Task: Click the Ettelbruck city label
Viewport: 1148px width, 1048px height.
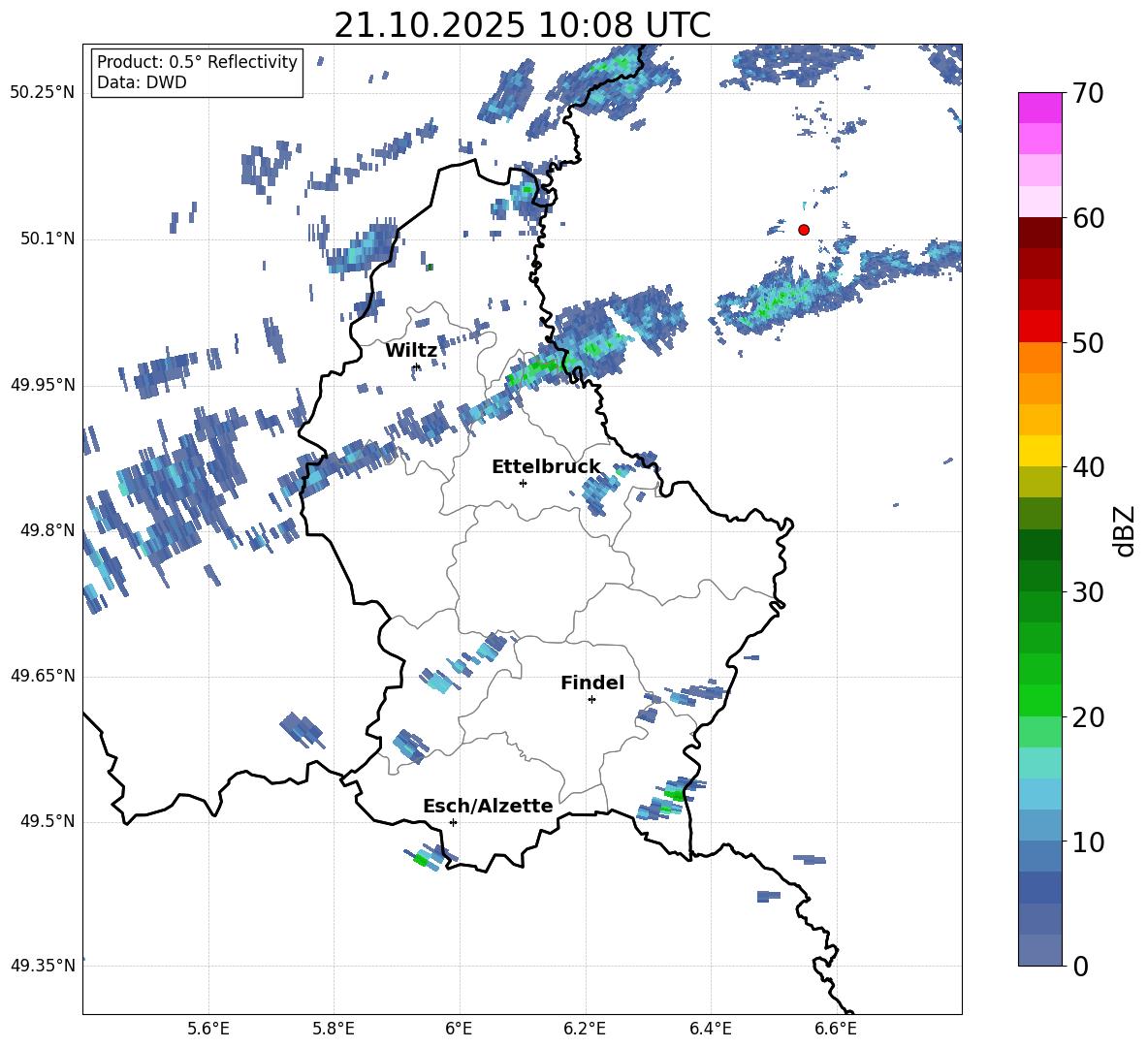Action: pyautogui.click(x=546, y=467)
